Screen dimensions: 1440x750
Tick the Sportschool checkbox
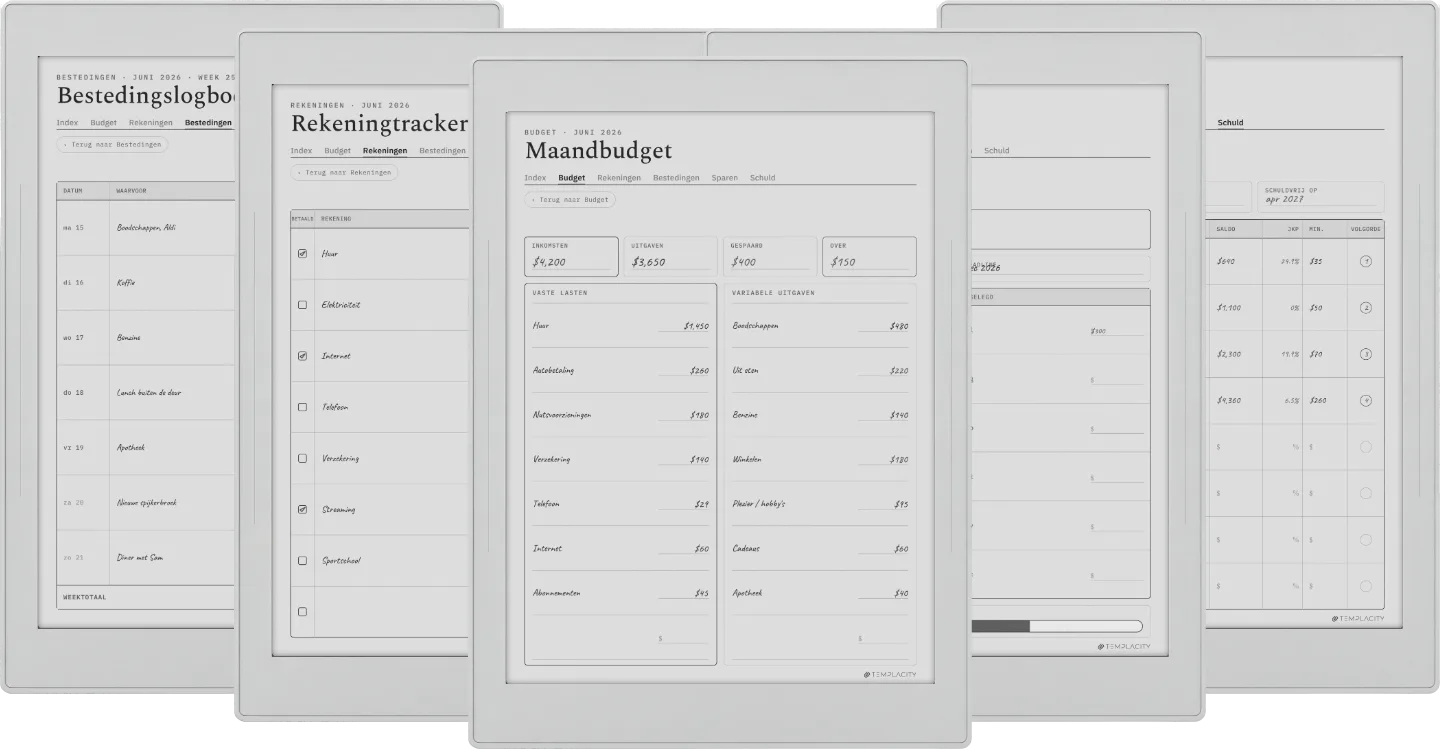[302, 560]
